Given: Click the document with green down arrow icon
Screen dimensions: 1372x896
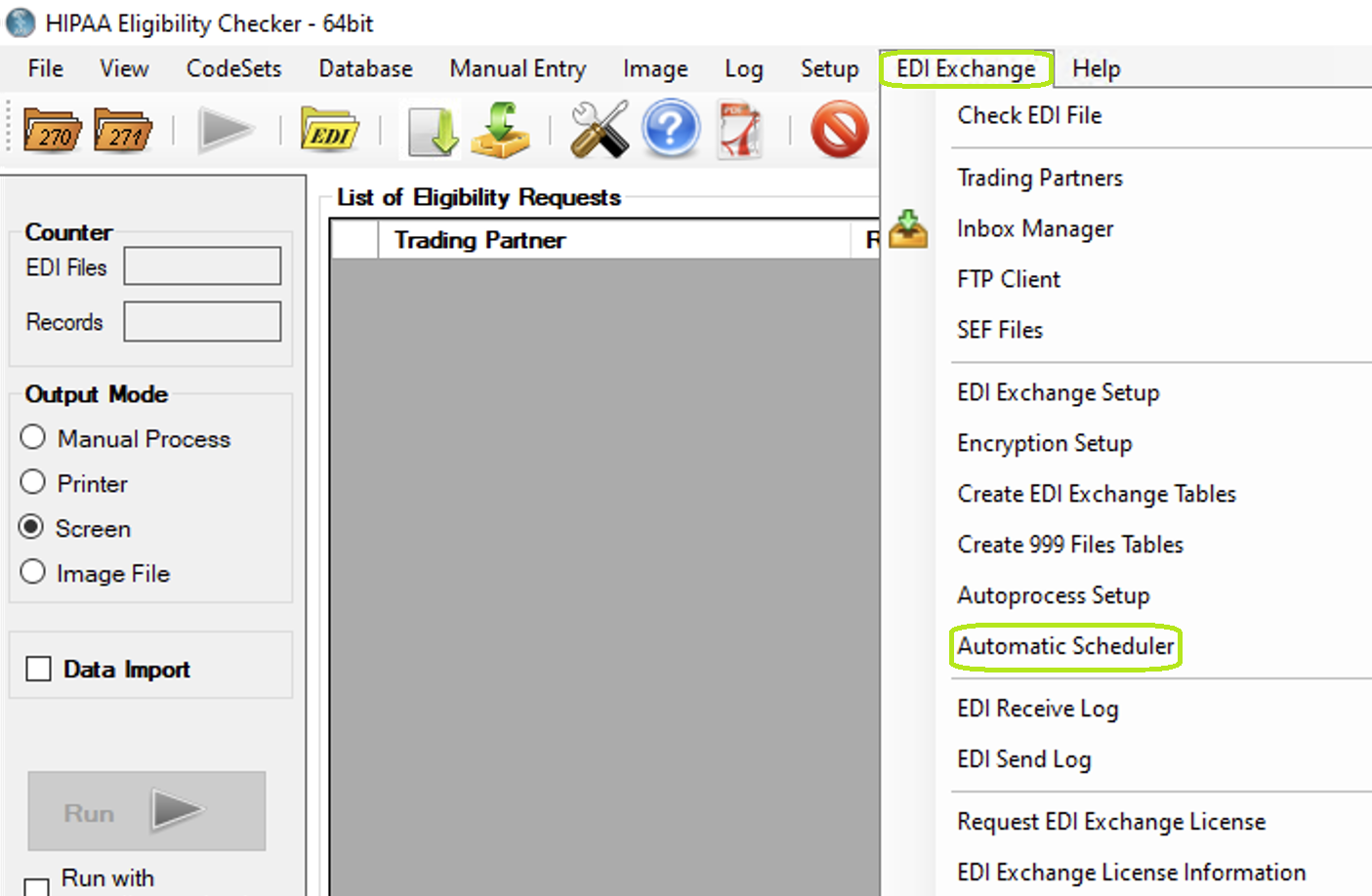Looking at the screenshot, I should click(x=433, y=131).
